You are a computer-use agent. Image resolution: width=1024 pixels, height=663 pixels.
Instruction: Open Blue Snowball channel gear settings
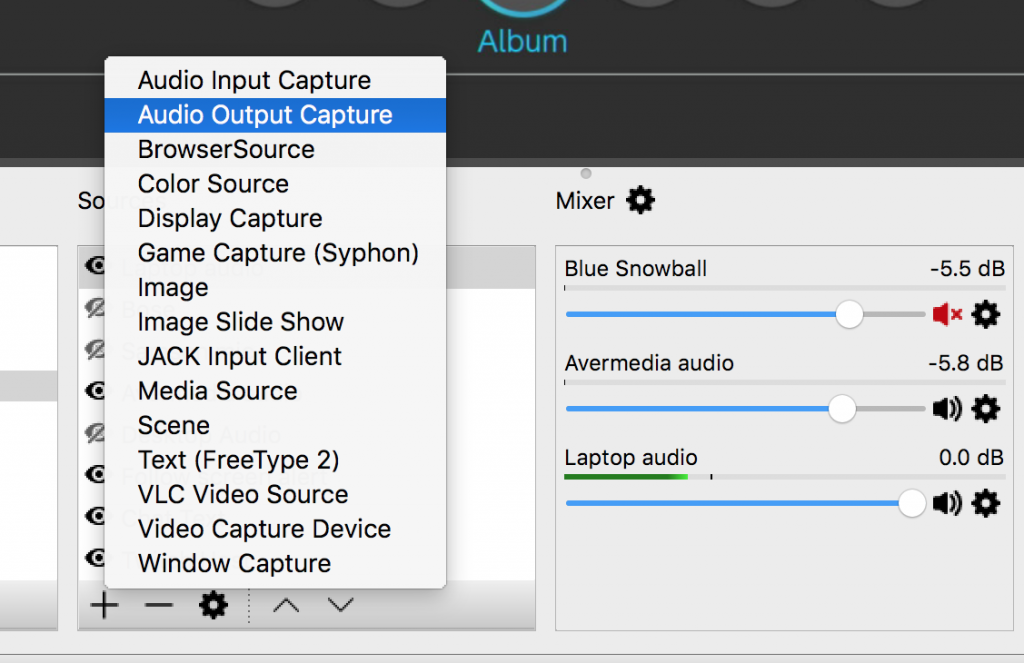click(x=985, y=315)
